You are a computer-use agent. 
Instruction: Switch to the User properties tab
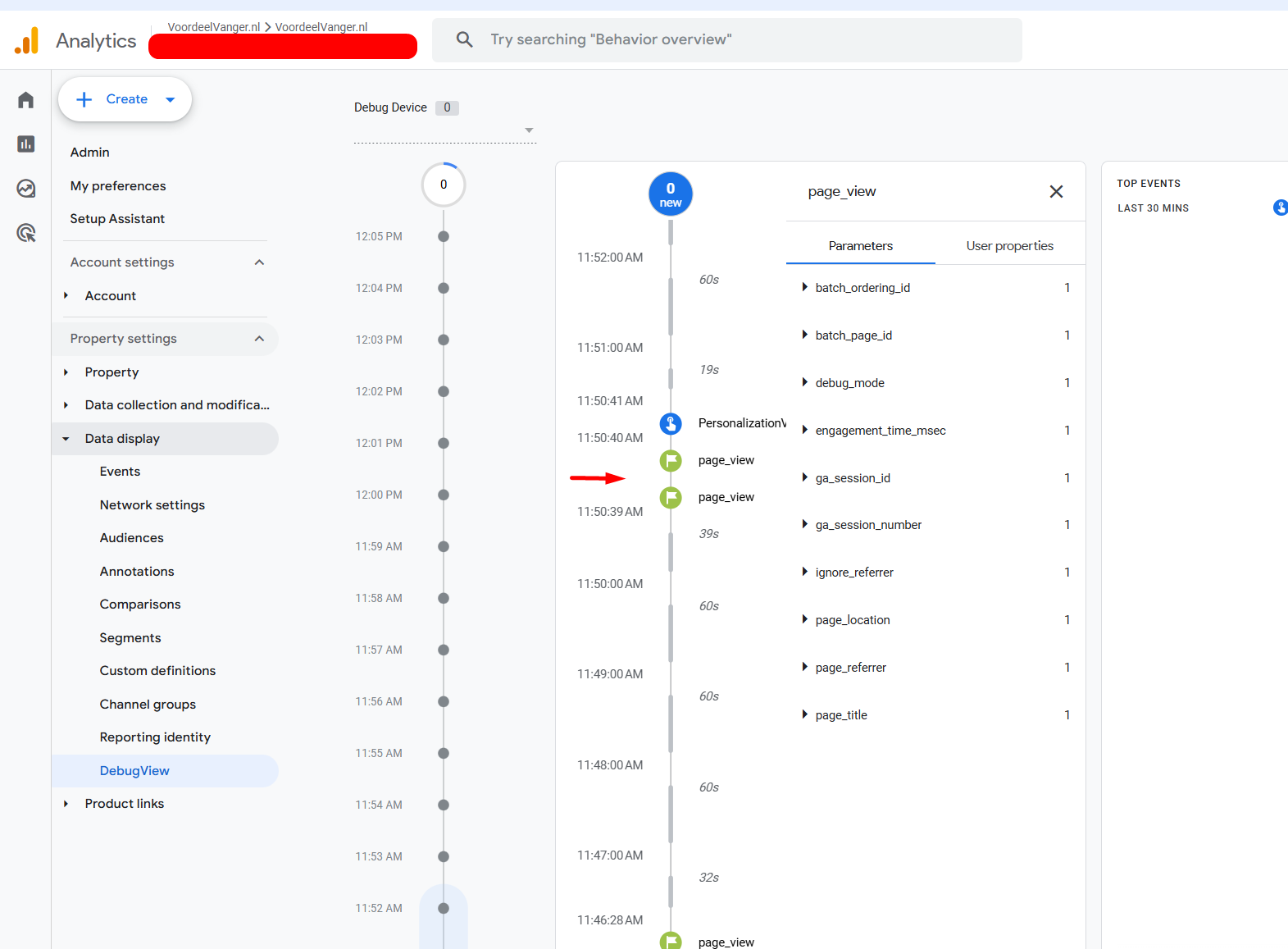point(1009,246)
